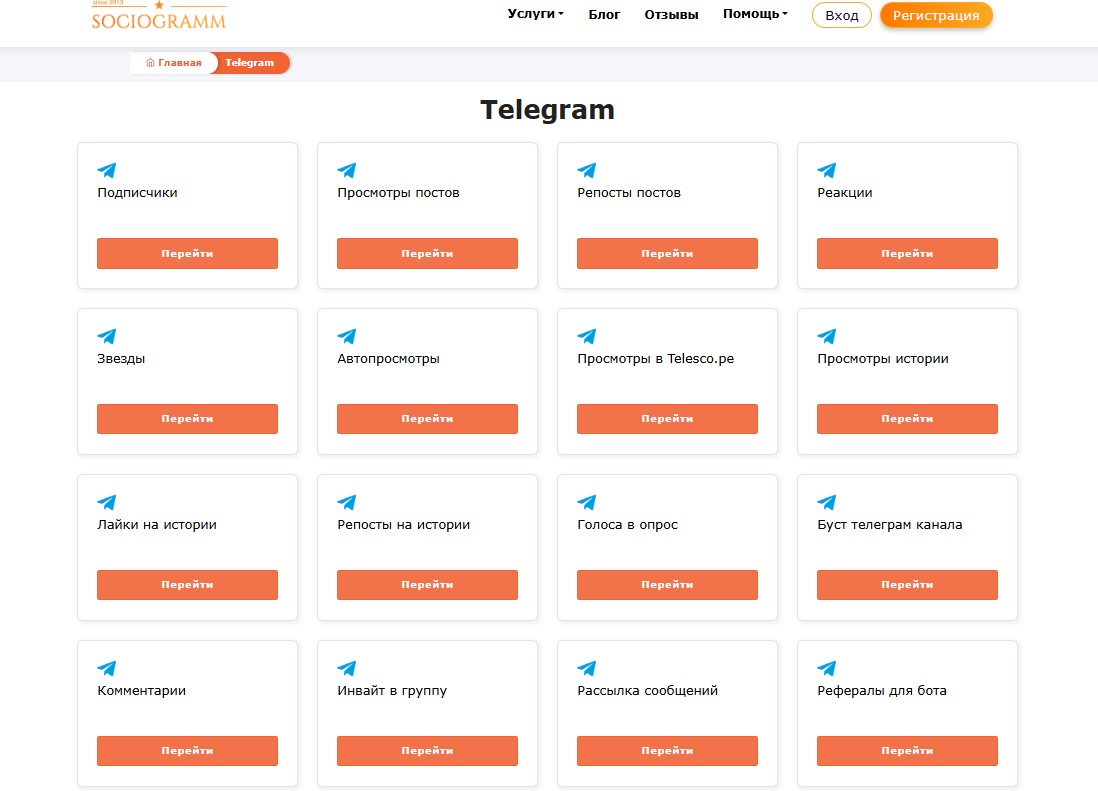Click the Sociogramm logo
Viewport: 1098px width, 791px height.
(159, 15)
